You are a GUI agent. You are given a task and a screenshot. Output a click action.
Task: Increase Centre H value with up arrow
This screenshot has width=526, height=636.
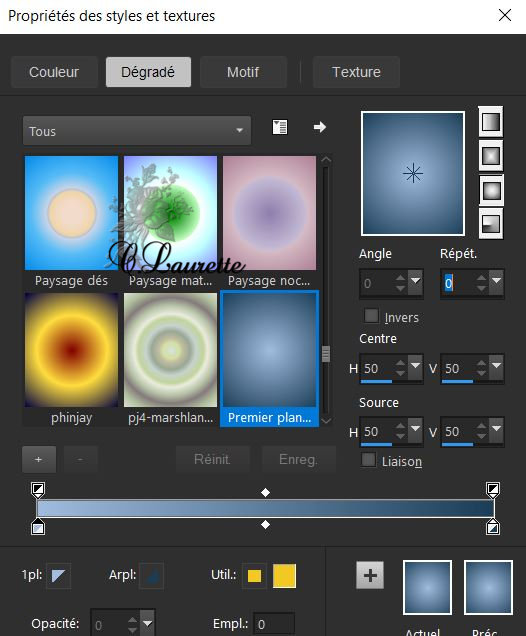point(400,363)
